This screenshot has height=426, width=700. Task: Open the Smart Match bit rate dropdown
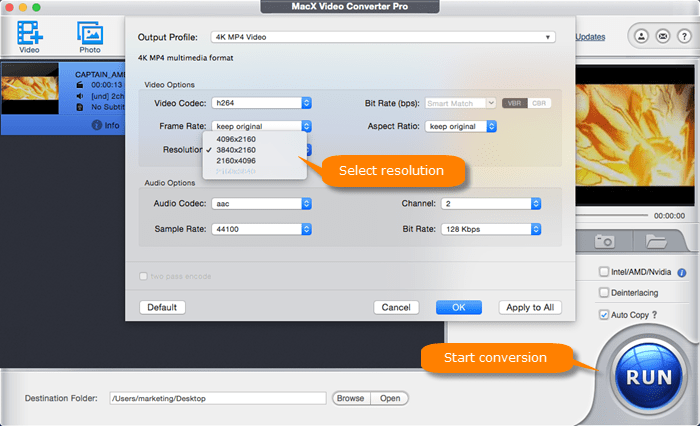tap(460, 103)
